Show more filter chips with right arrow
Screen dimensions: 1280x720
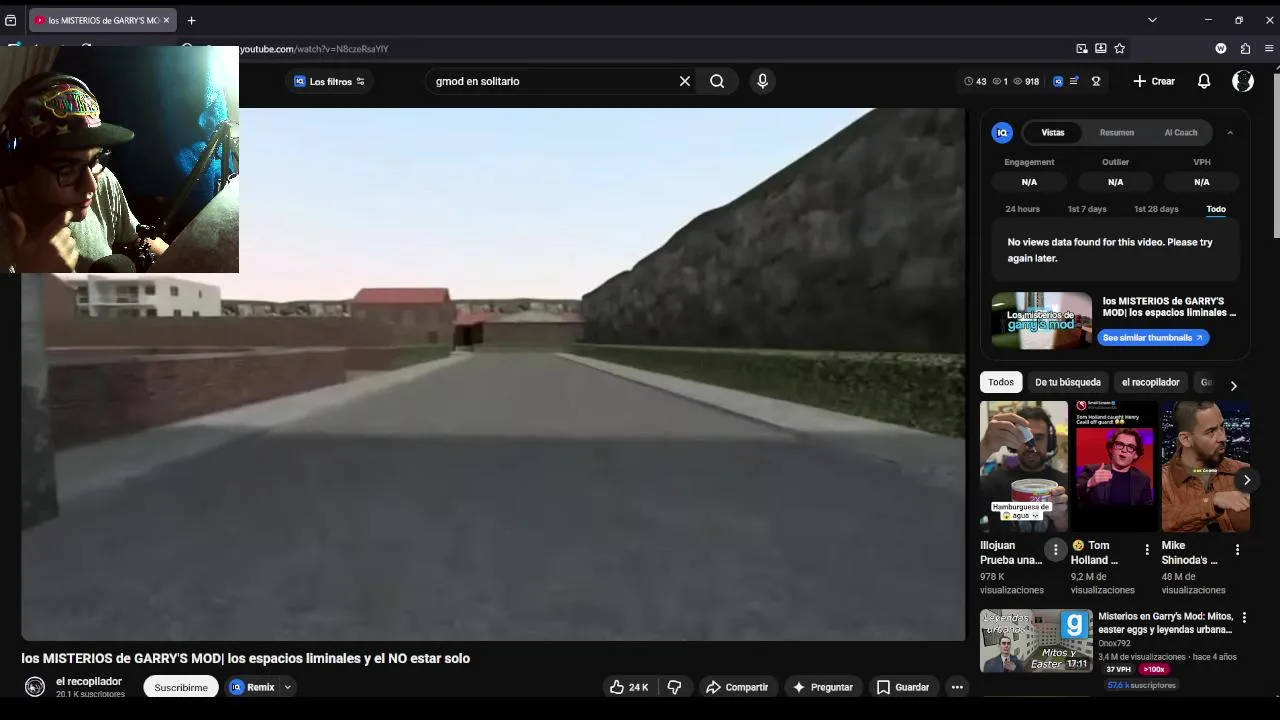[x=1233, y=385]
